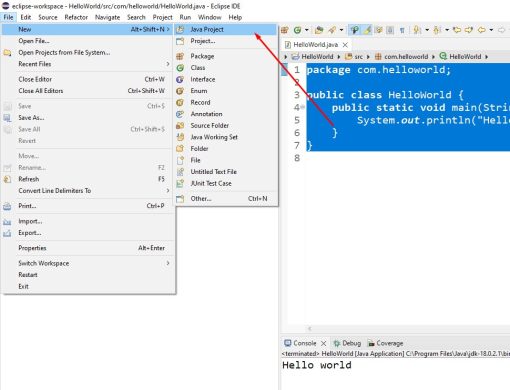The image size is (510, 390).
Task: Expand the Switch Workspace submenu
Action: [87, 263]
